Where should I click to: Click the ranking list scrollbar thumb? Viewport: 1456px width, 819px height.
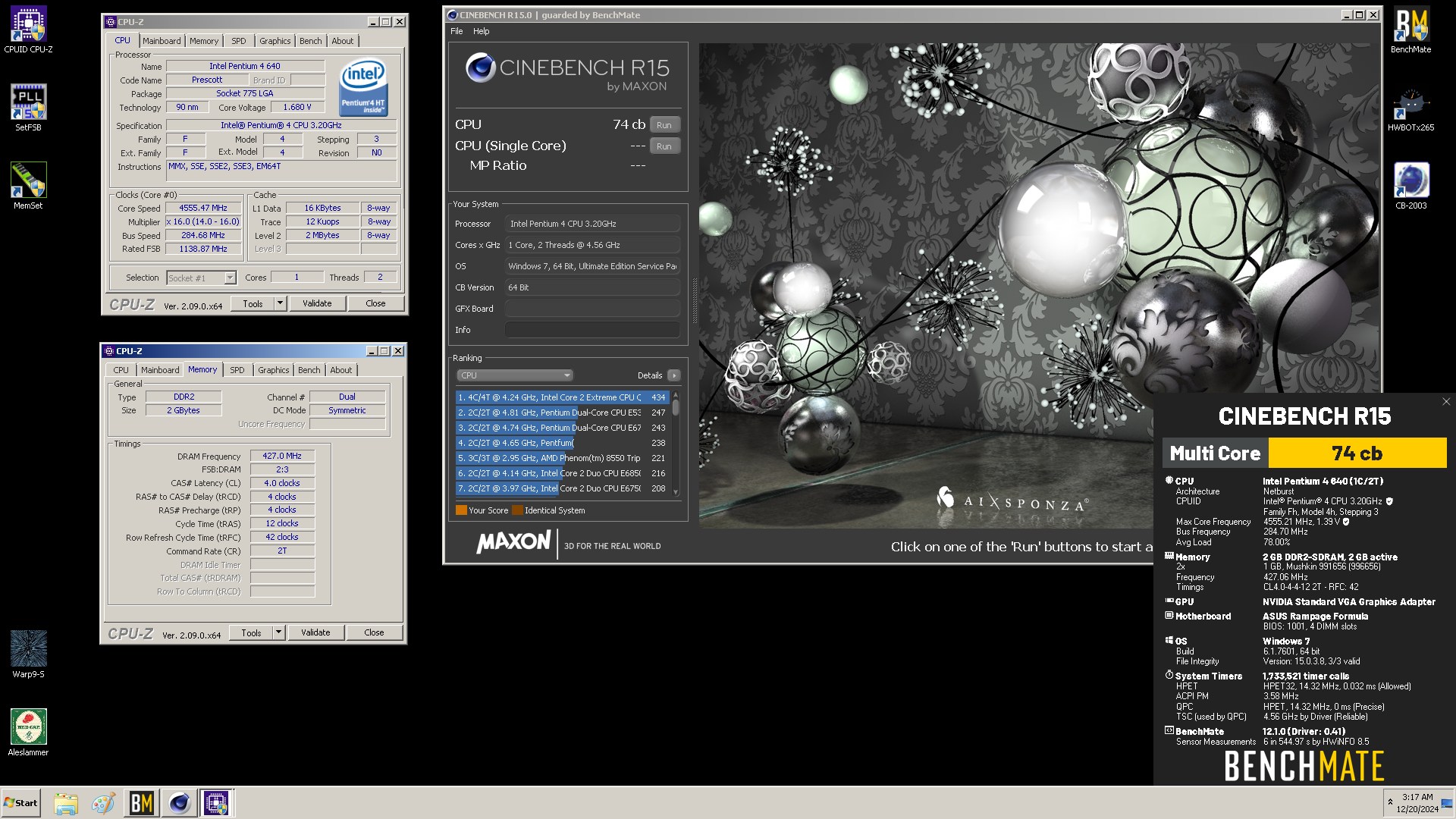click(676, 407)
